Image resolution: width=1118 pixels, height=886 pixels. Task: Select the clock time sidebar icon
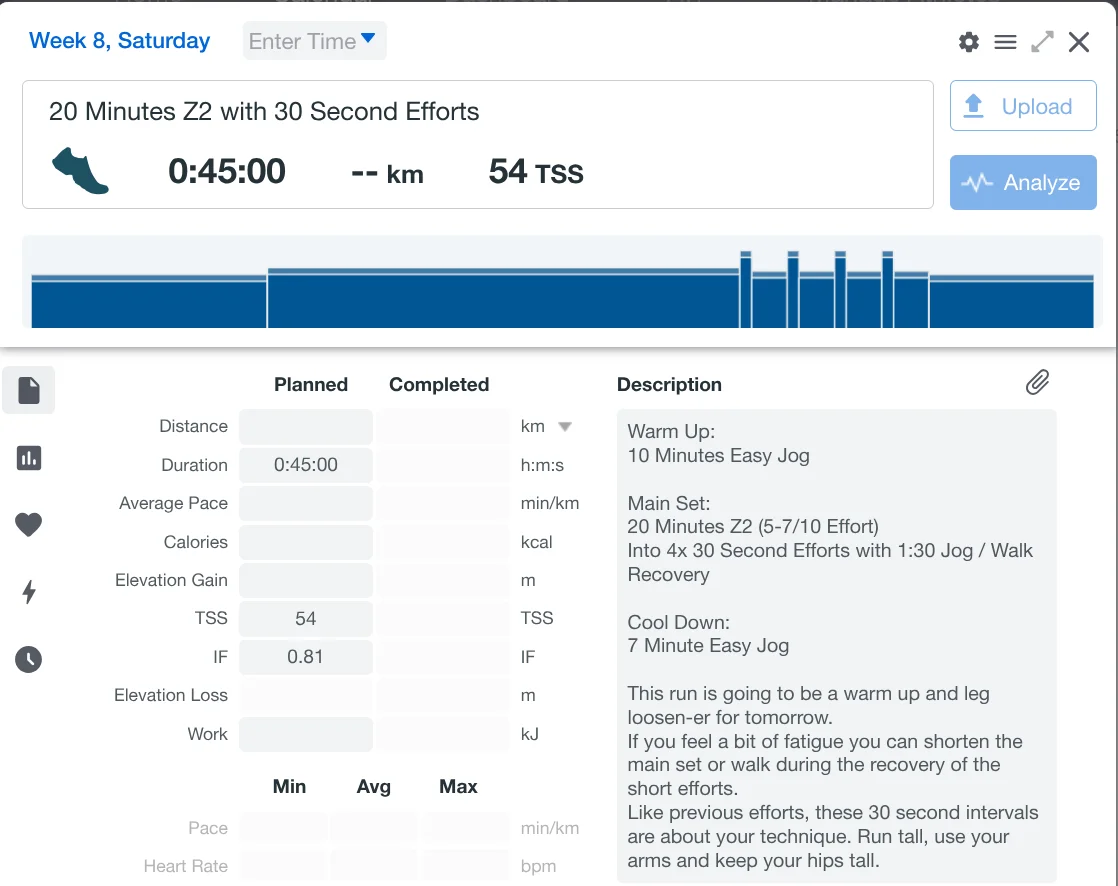(29, 659)
